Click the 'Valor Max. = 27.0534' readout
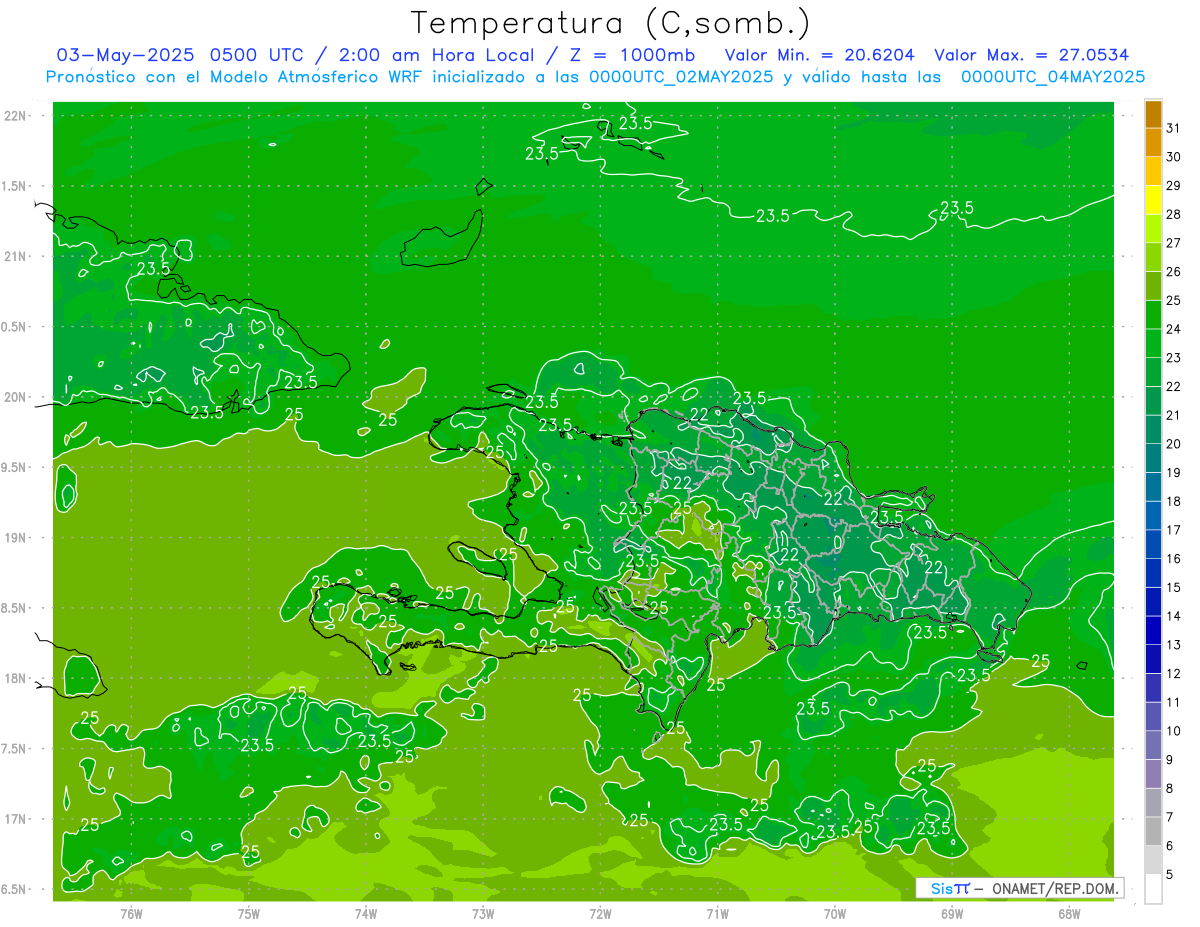1200x927 pixels. click(x=1031, y=55)
